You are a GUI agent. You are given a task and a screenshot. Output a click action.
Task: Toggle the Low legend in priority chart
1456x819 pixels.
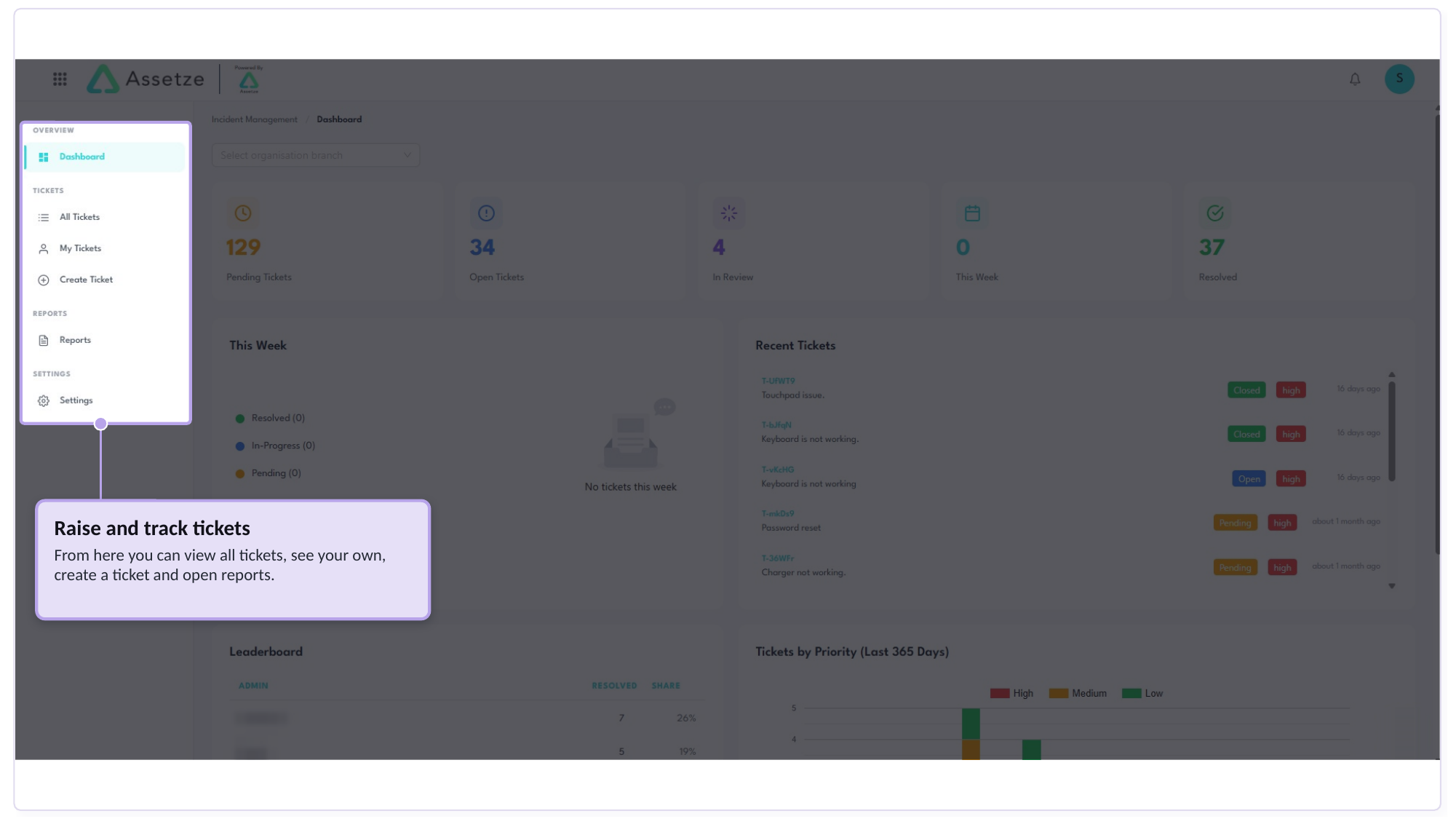pos(1142,694)
